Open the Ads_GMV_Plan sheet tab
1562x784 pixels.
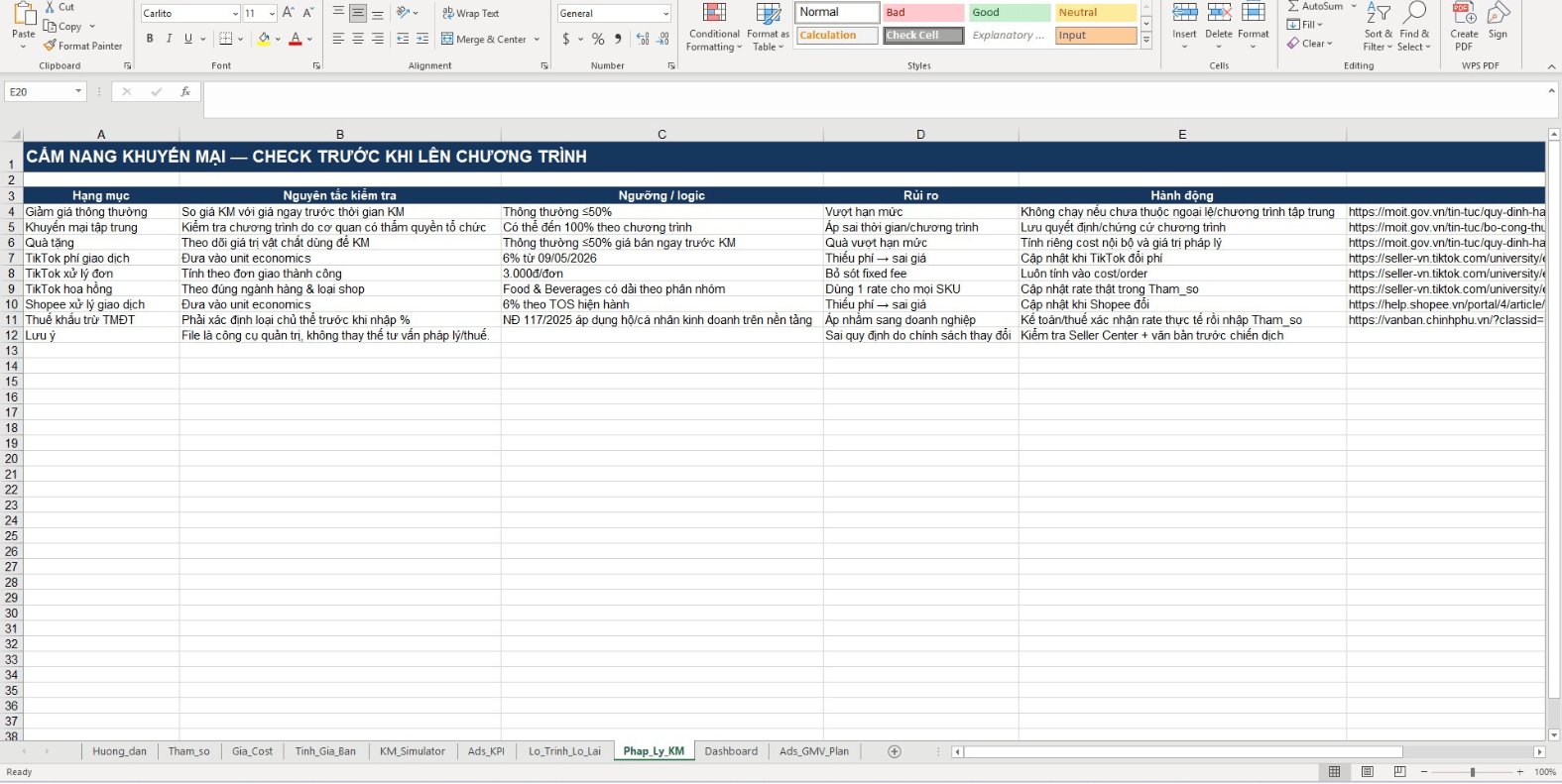coord(814,751)
